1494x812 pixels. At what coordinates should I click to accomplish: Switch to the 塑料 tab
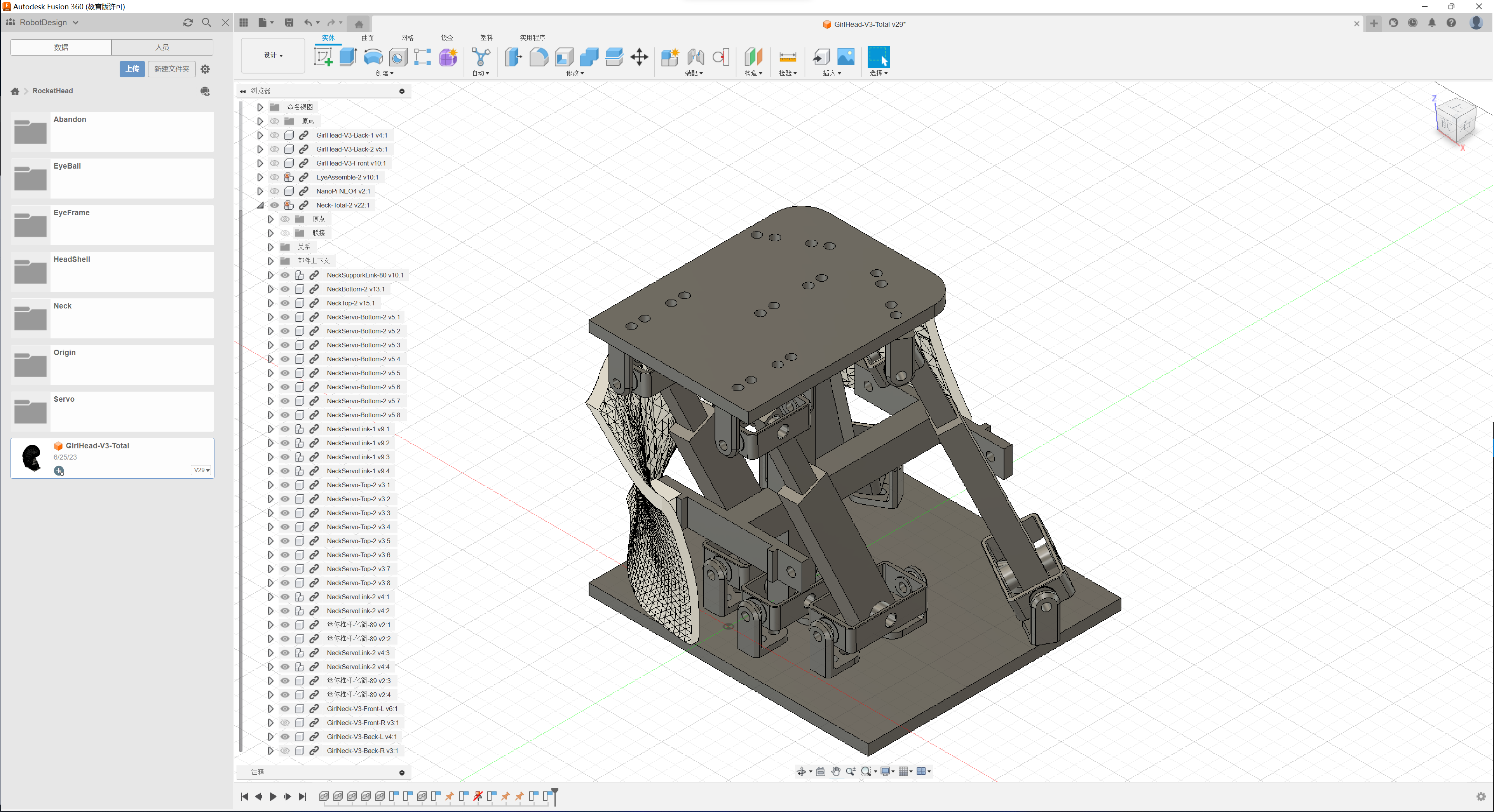coord(486,38)
